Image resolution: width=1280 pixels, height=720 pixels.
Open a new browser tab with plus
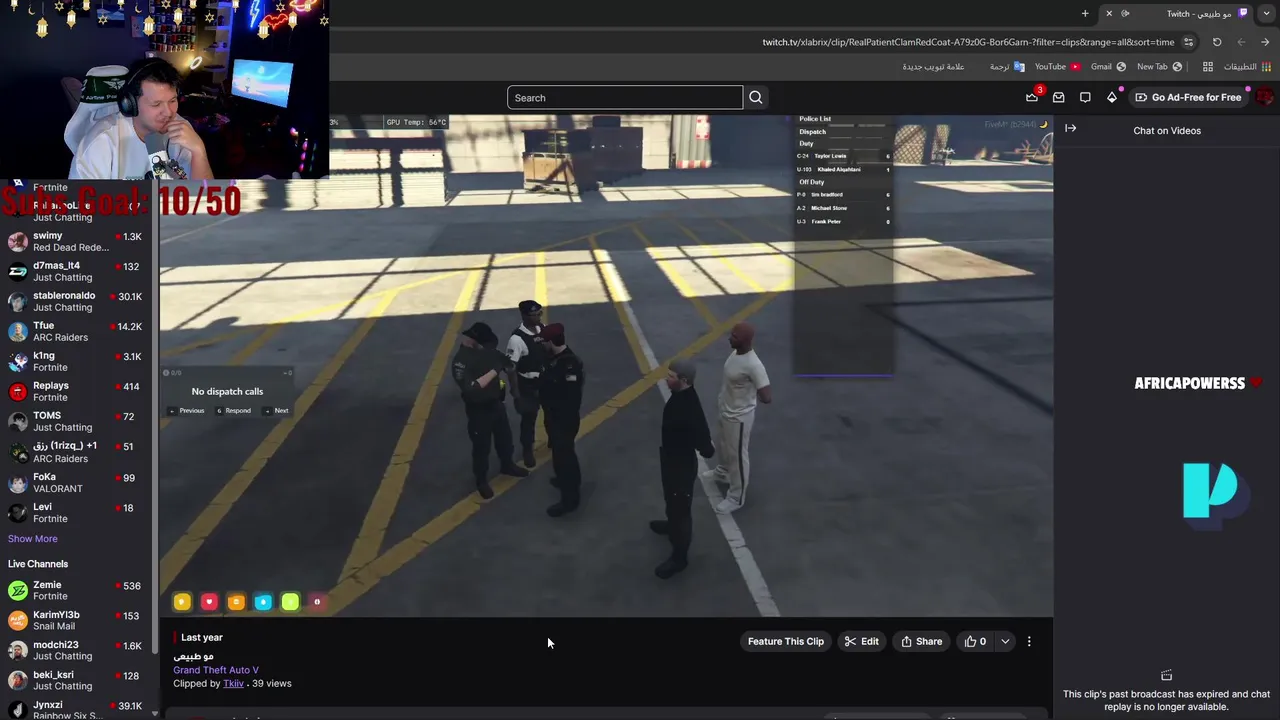point(1085,13)
